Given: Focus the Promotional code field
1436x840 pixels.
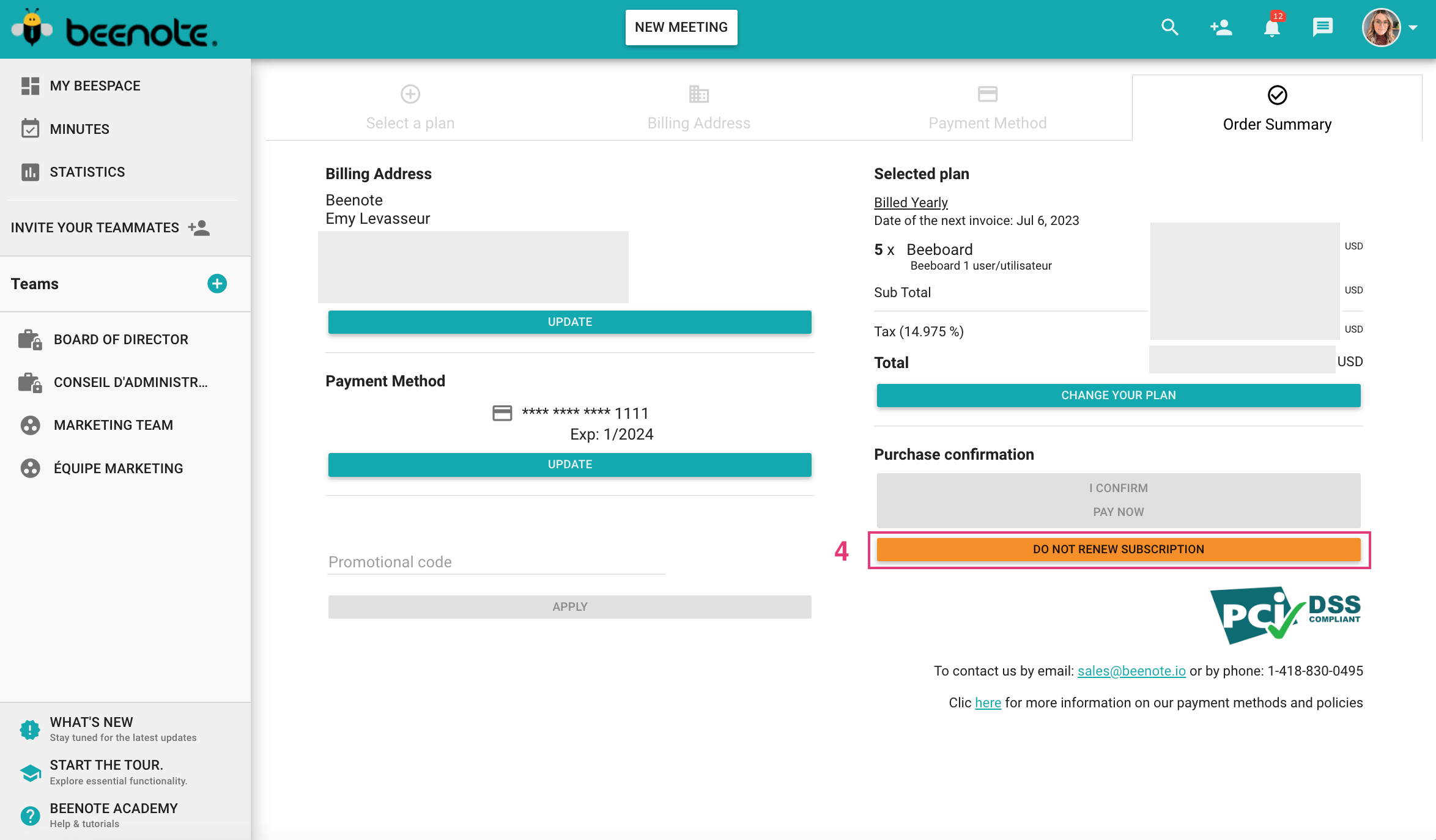Looking at the screenshot, I should coord(497,562).
